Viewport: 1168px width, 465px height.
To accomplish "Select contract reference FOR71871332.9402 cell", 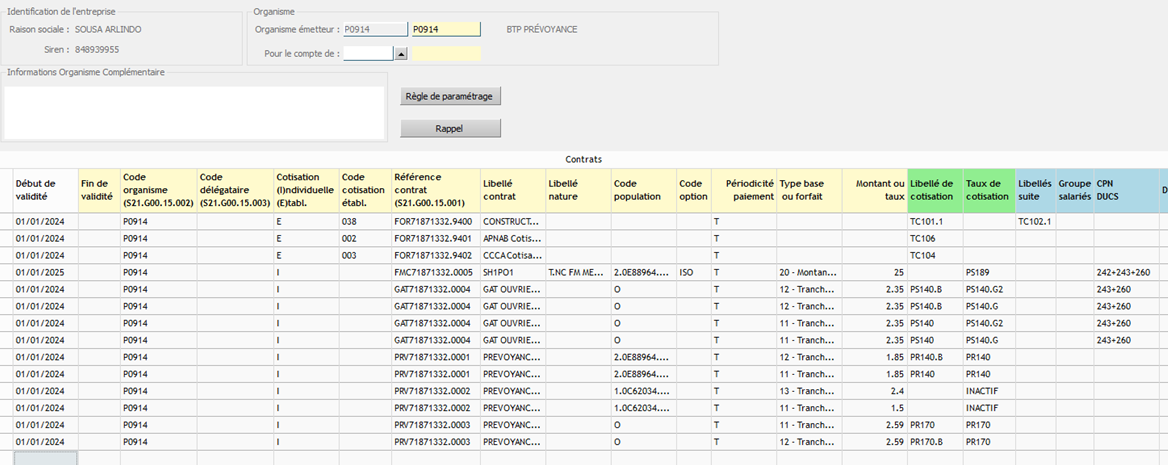I will [437, 256].
